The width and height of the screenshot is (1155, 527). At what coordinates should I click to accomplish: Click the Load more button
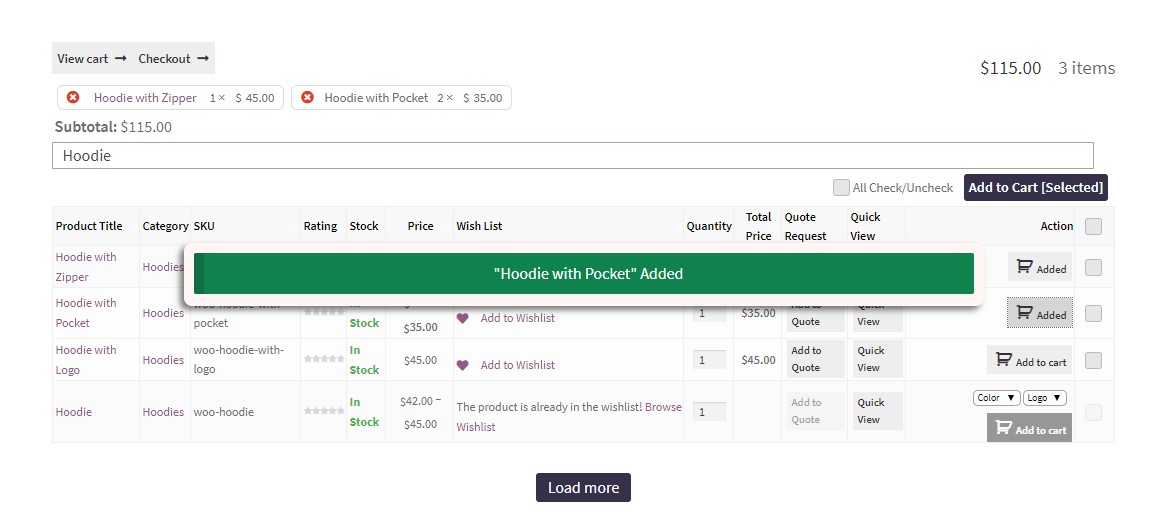583,487
